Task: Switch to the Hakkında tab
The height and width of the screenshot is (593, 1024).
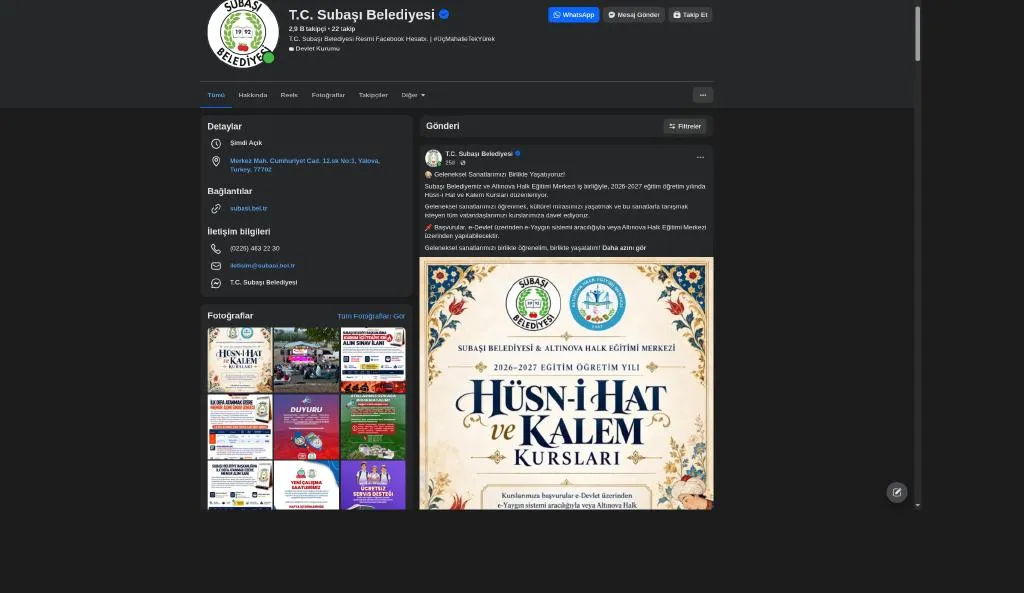Action: click(x=253, y=95)
